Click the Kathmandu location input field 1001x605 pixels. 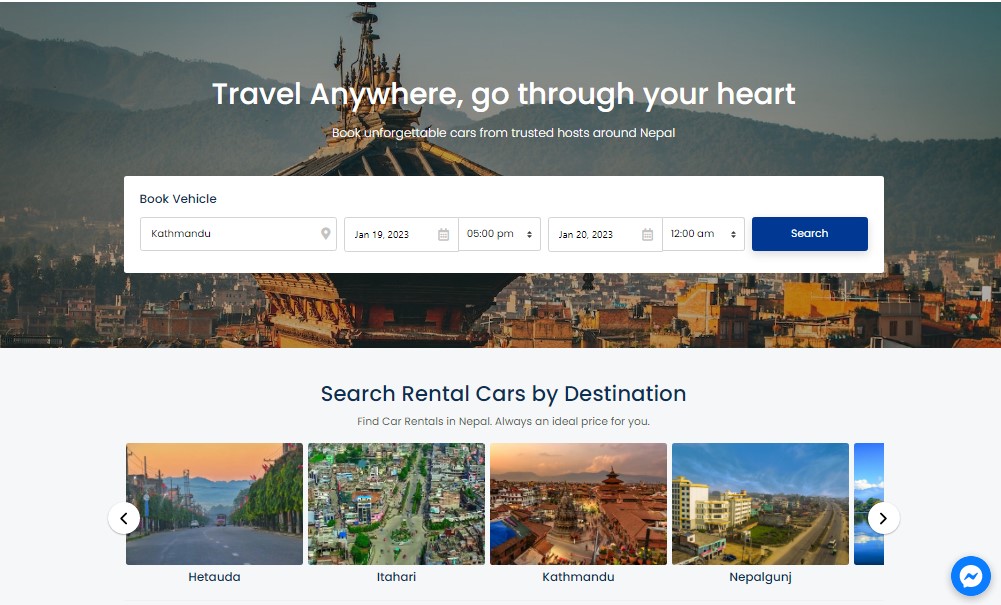pos(238,234)
